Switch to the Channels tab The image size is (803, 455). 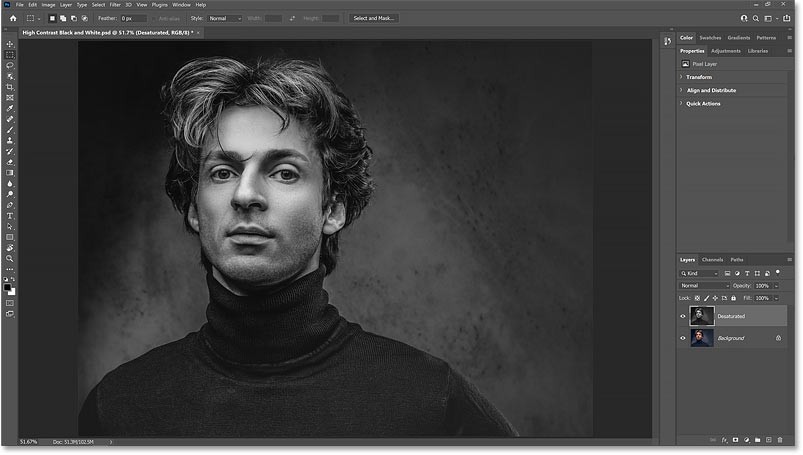[712, 259]
